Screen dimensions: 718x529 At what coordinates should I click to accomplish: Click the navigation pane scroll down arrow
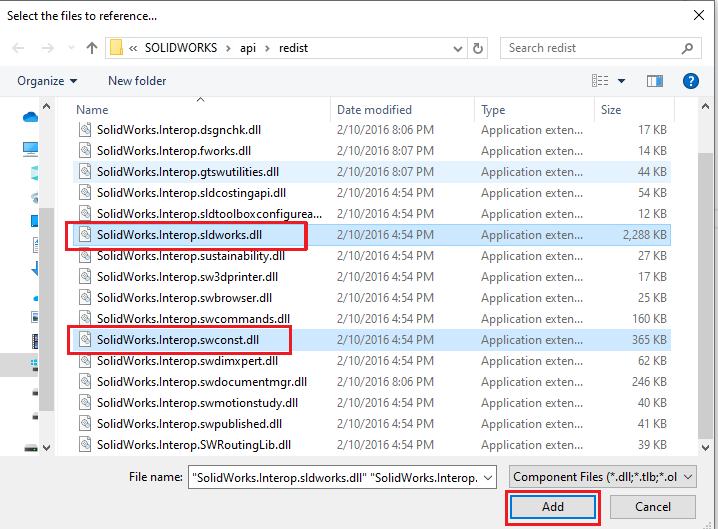(x=46, y=447)
